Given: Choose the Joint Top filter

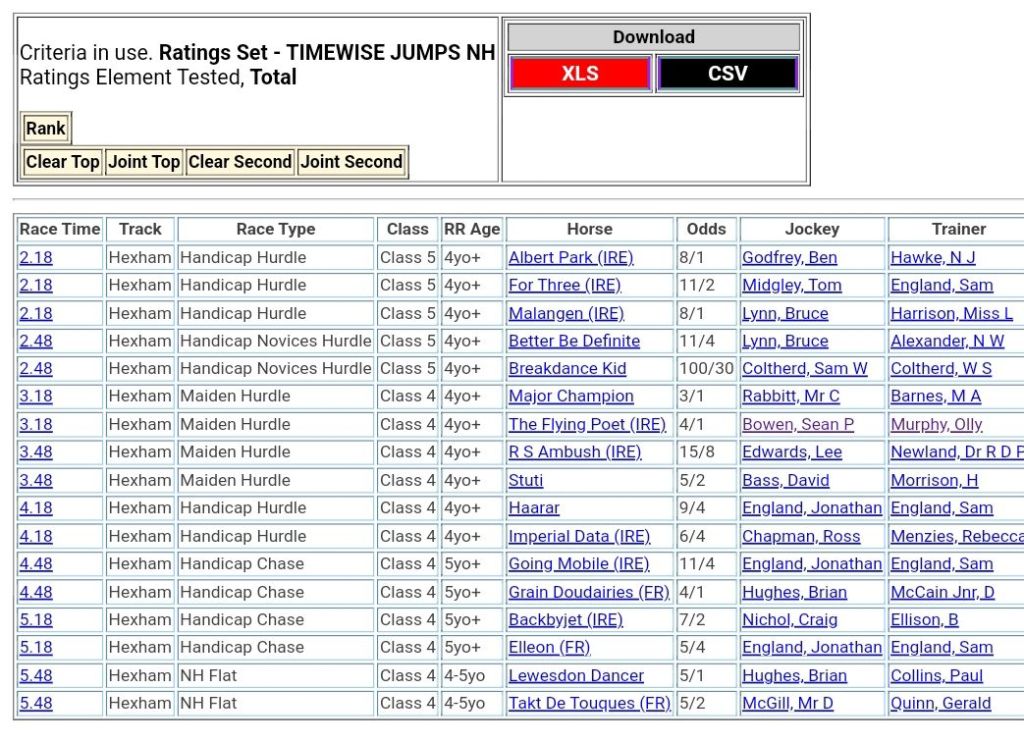Looking at the screenshot, I should tap(144, 162).
